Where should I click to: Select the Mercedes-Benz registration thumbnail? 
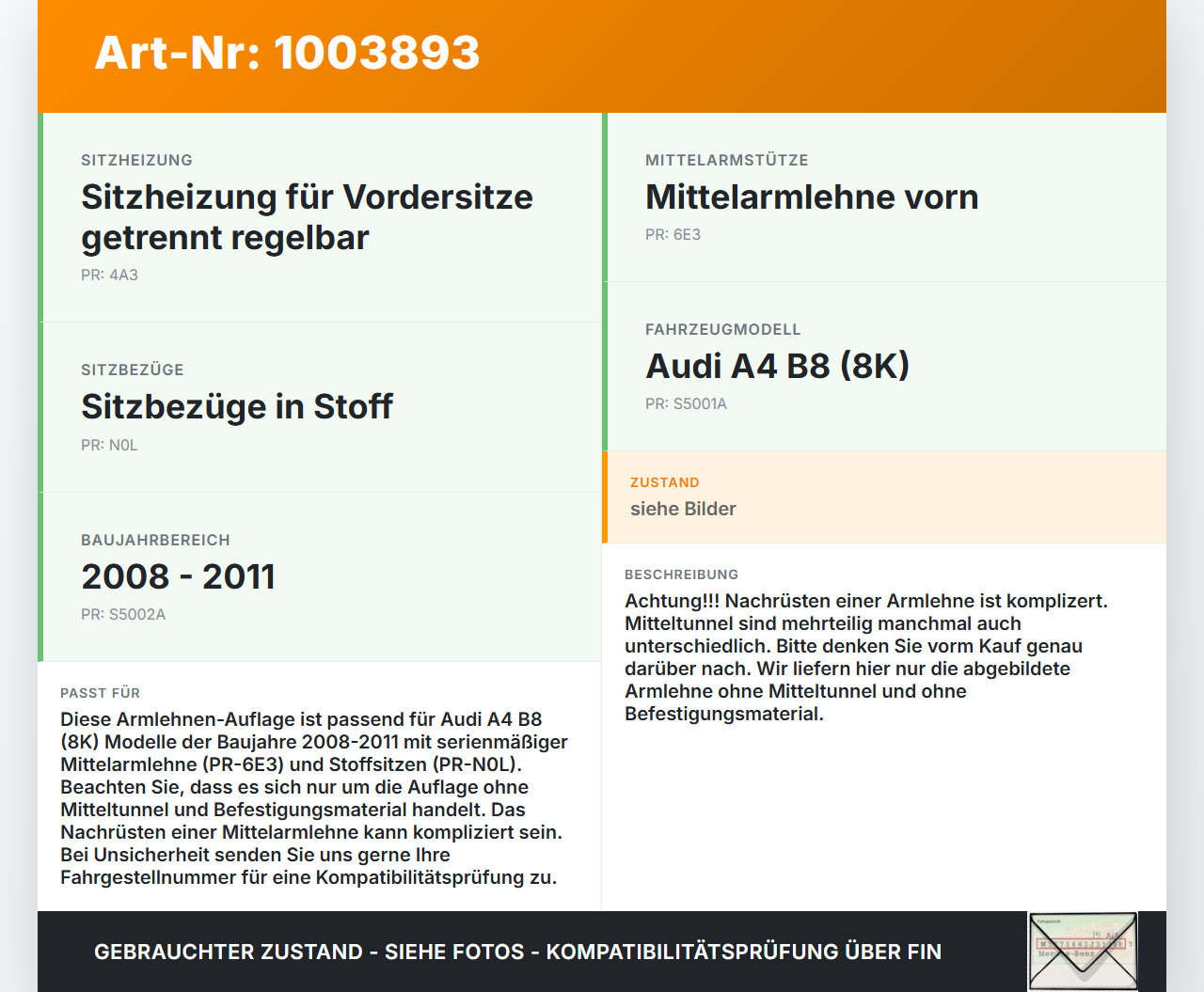pyautogui.click(x=1082, y=951)
